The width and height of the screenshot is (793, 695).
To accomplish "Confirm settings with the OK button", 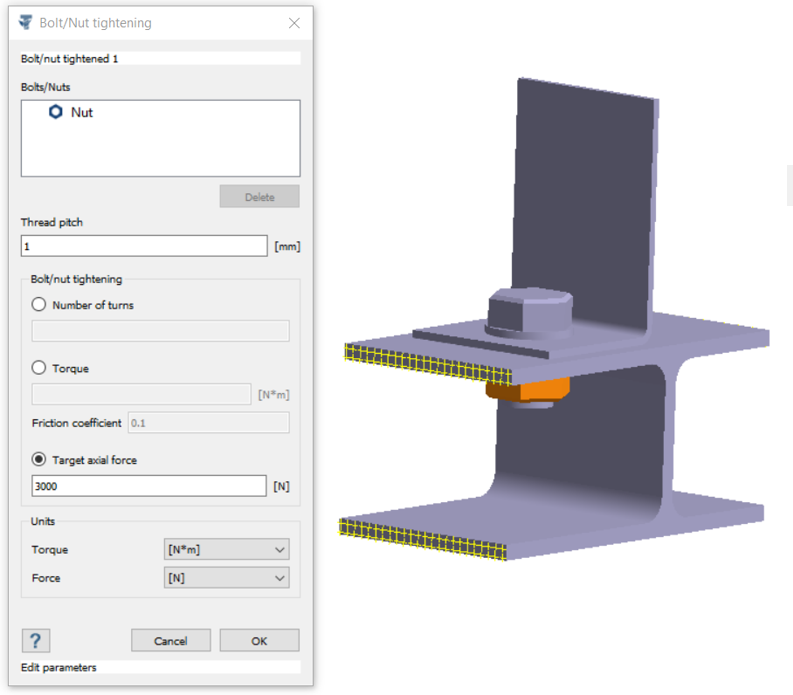I will (259, 641).
